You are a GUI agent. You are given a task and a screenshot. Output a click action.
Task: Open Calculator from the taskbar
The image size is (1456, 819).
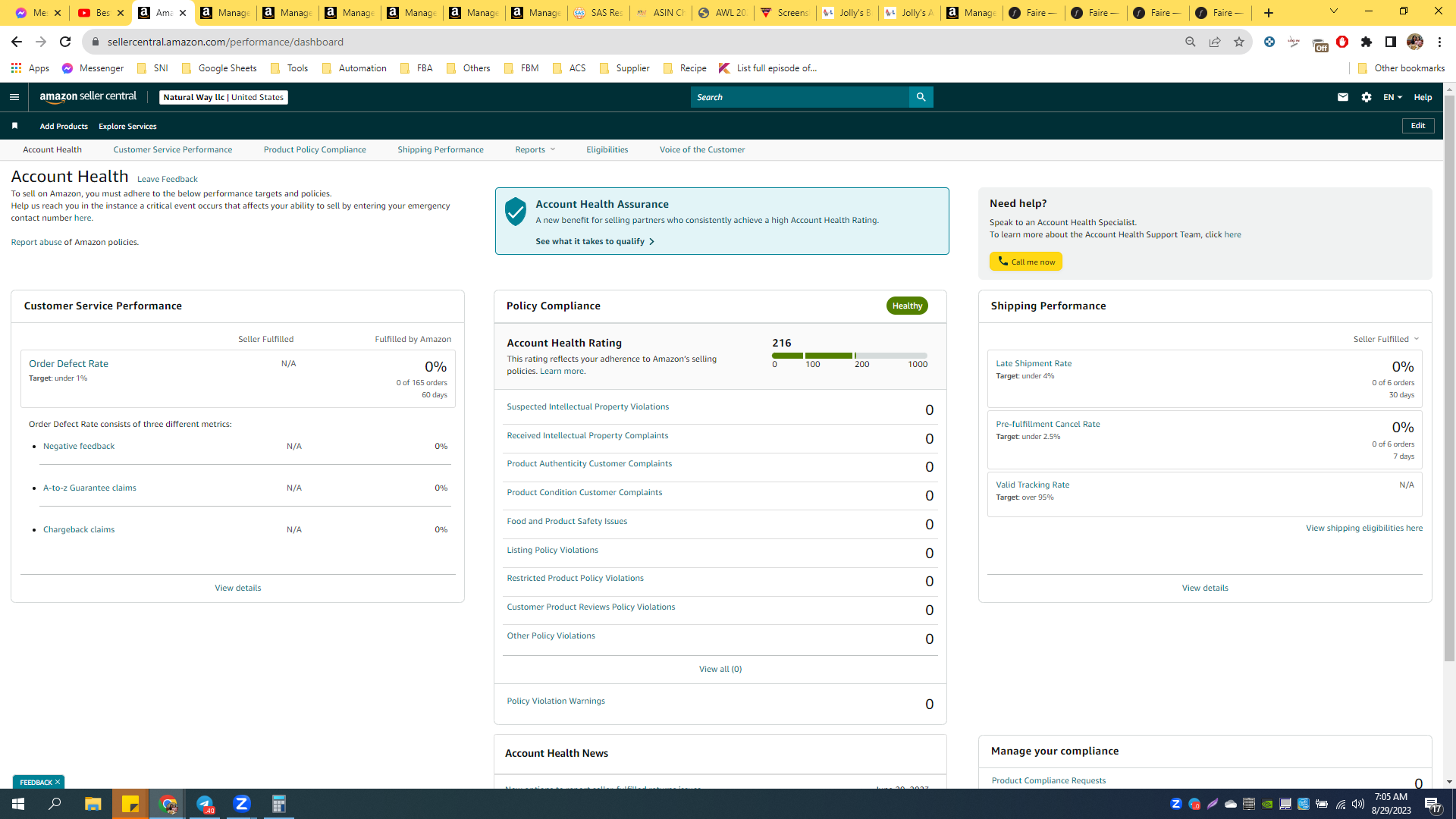(279, 804)
